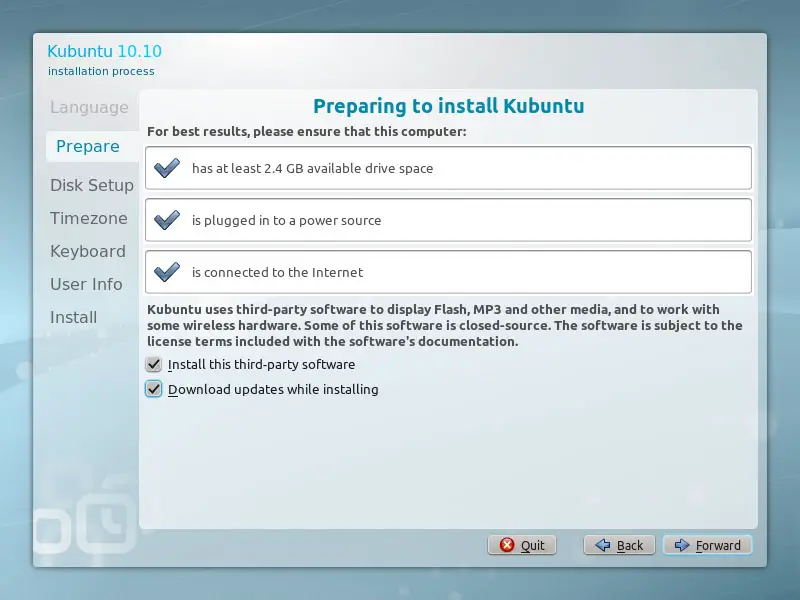Viewport: 800px width, 600px height.
Task: Go Back to previous installer page
Action: tap(619, 545)
